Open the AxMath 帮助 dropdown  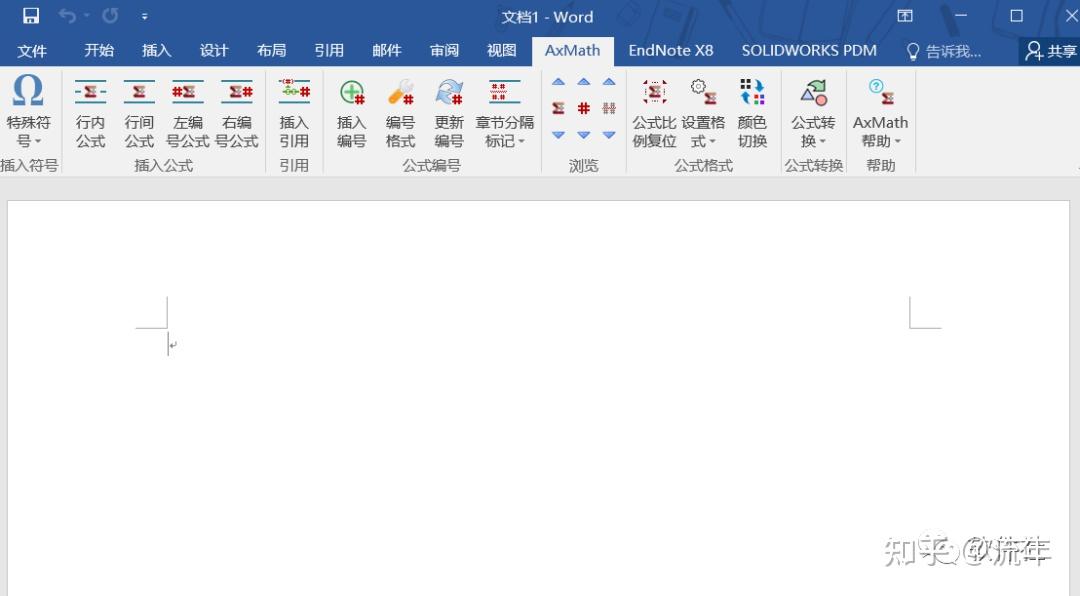tap(880, 113)
